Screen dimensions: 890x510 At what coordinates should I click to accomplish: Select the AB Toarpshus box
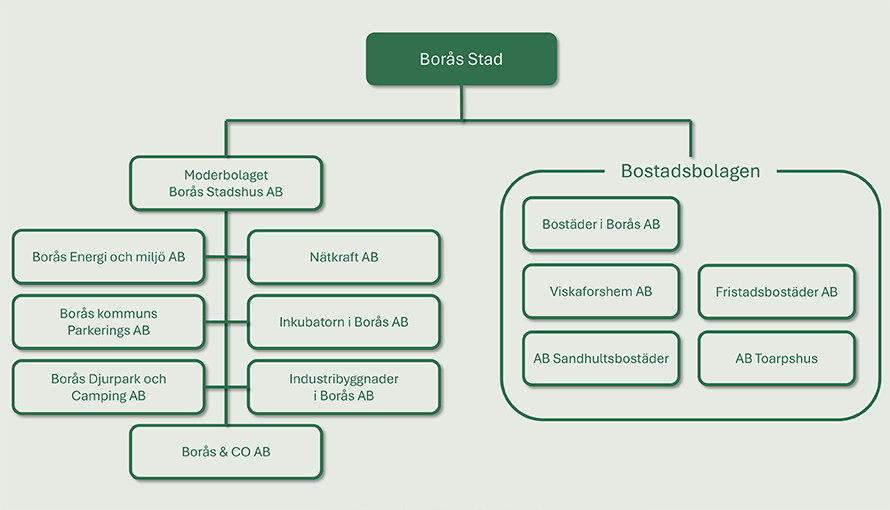[x=776, y=359]
